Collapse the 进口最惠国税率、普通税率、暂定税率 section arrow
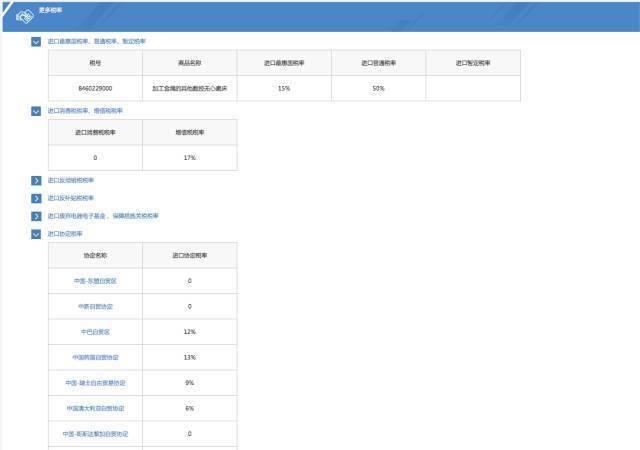This screenshot has width=640, height=450. [36, 42]
